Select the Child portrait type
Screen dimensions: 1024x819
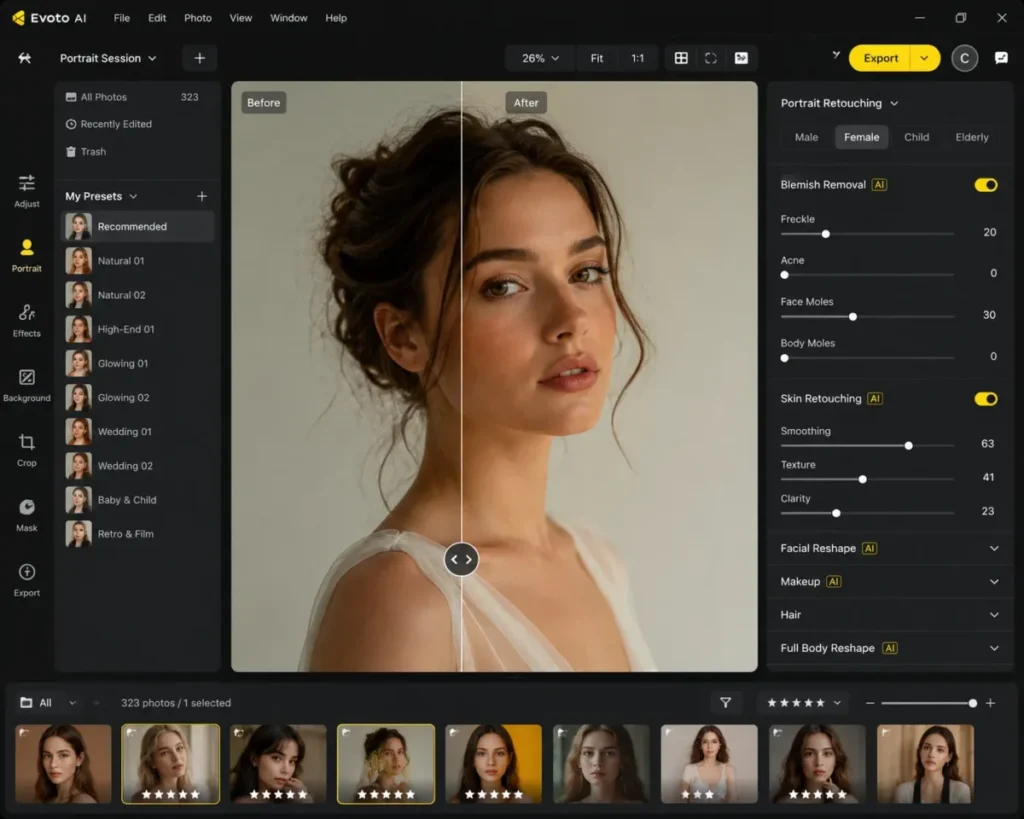pyautogui.click(x=916, y=137)
